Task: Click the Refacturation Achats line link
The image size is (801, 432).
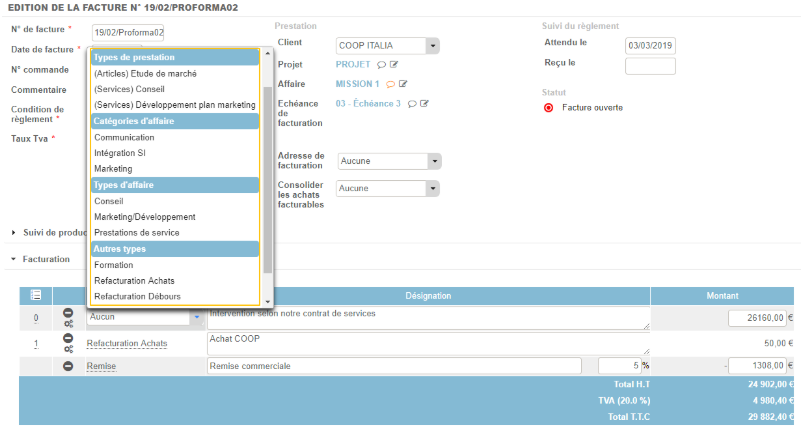Action: [126, 344]
